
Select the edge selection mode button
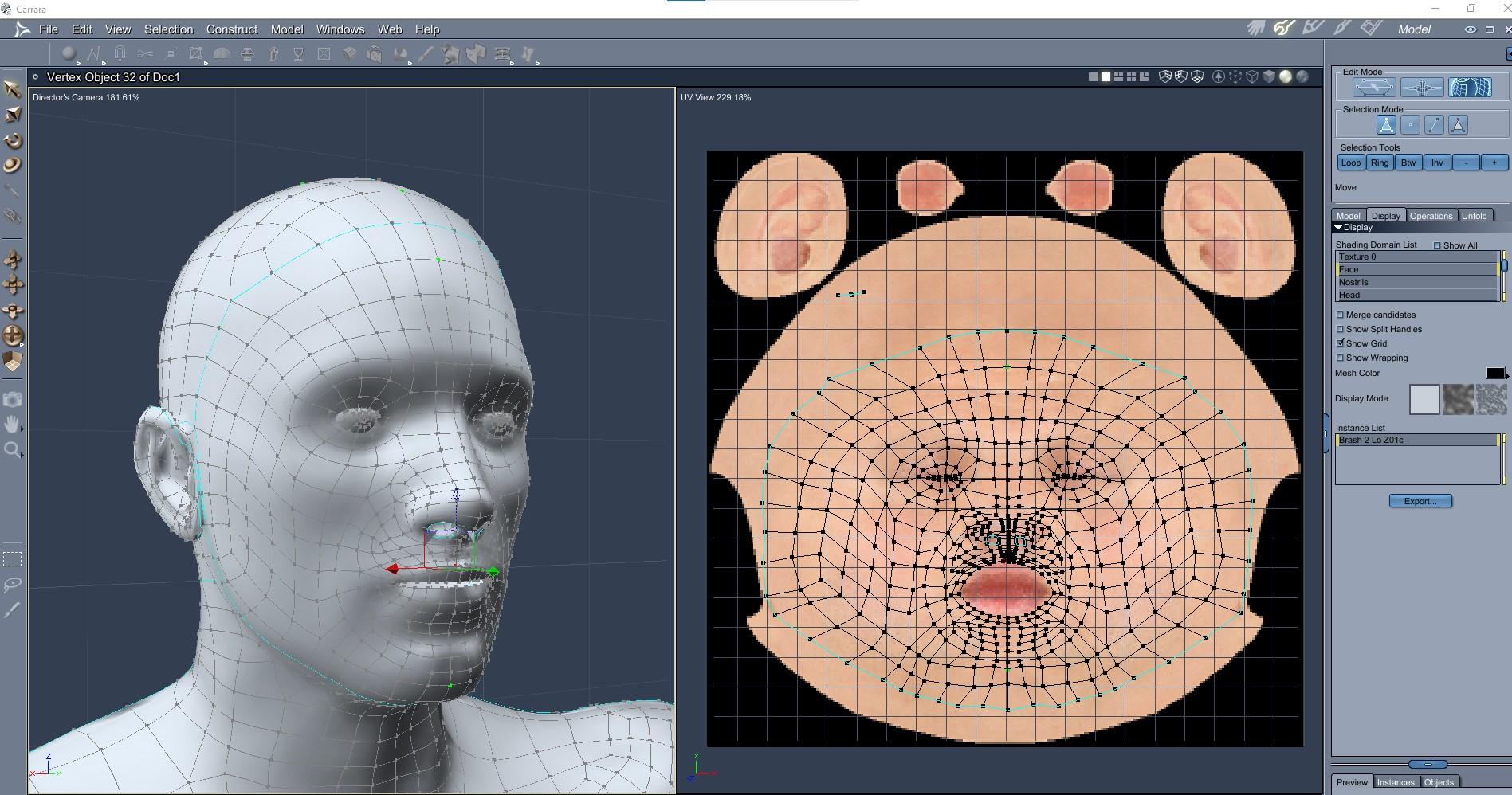coord(1434,125)
